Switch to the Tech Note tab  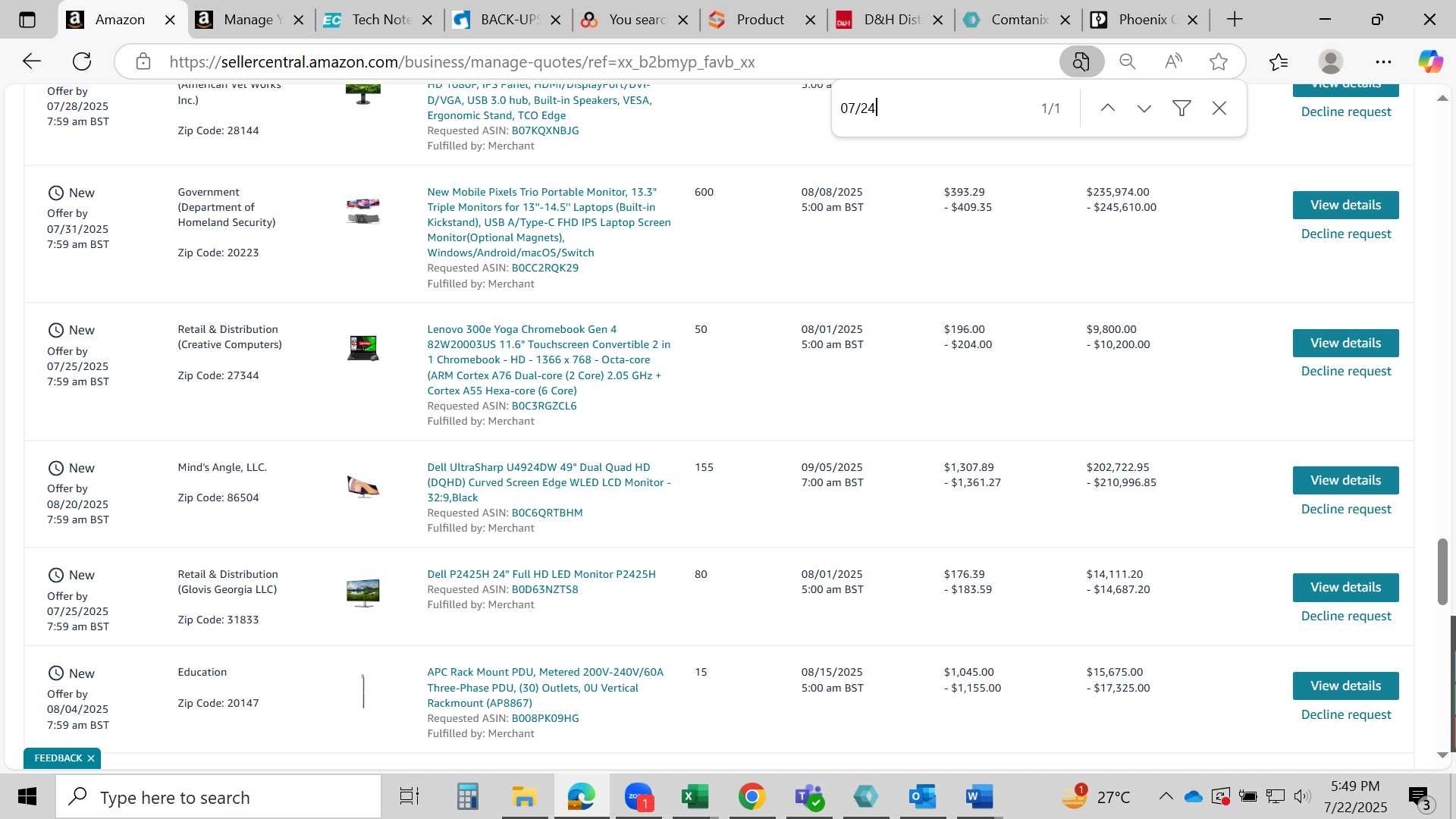(377, 20)
